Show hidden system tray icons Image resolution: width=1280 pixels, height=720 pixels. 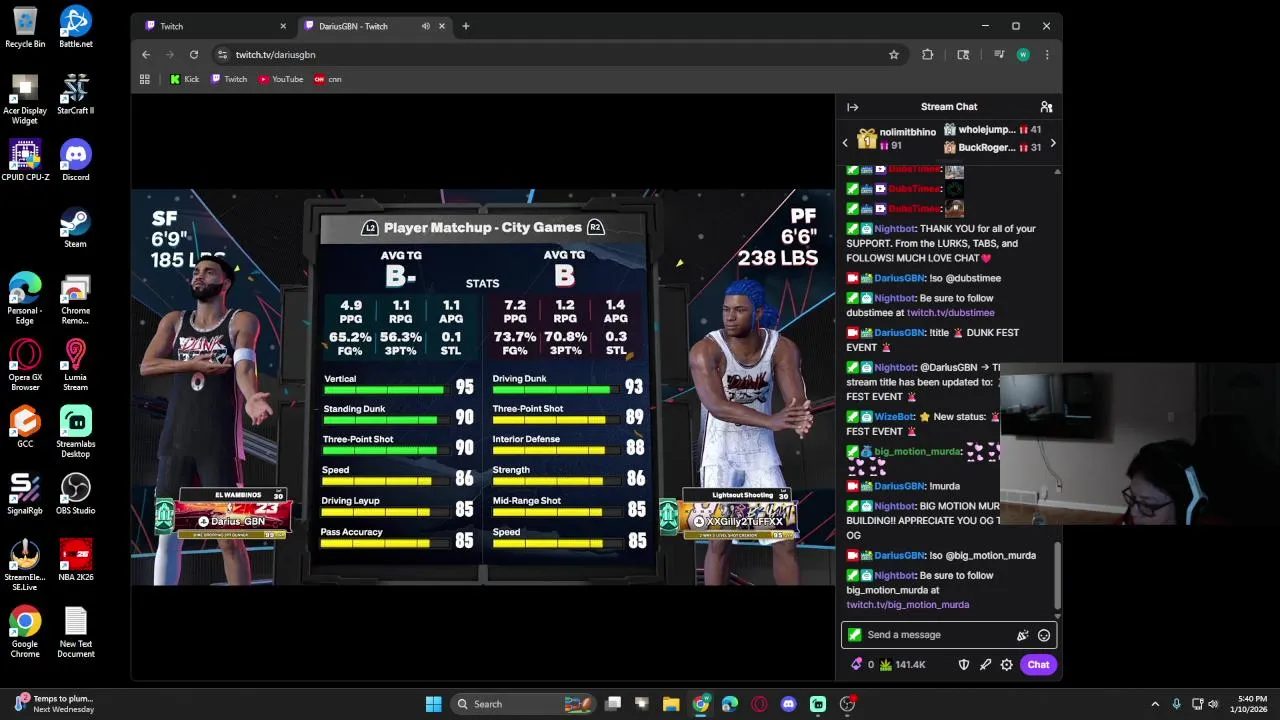pyautogui.click(x=1155, y=704)
